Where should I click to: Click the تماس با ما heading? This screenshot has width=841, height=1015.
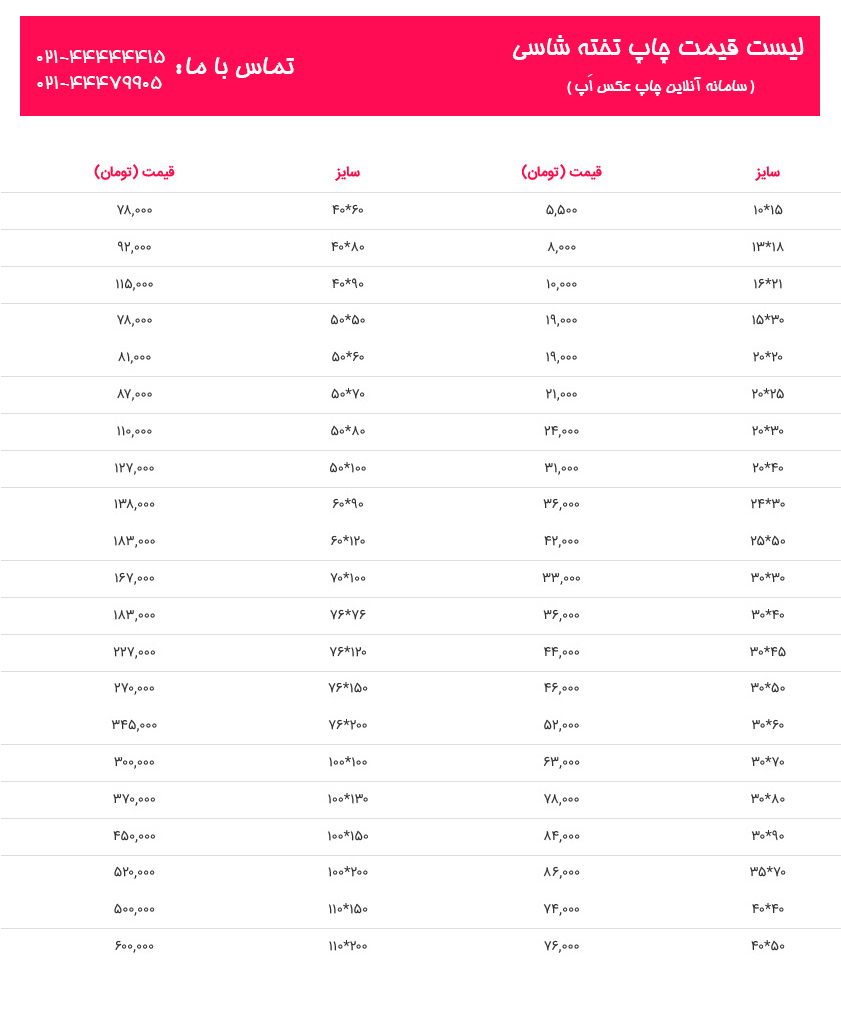point(235,66)
